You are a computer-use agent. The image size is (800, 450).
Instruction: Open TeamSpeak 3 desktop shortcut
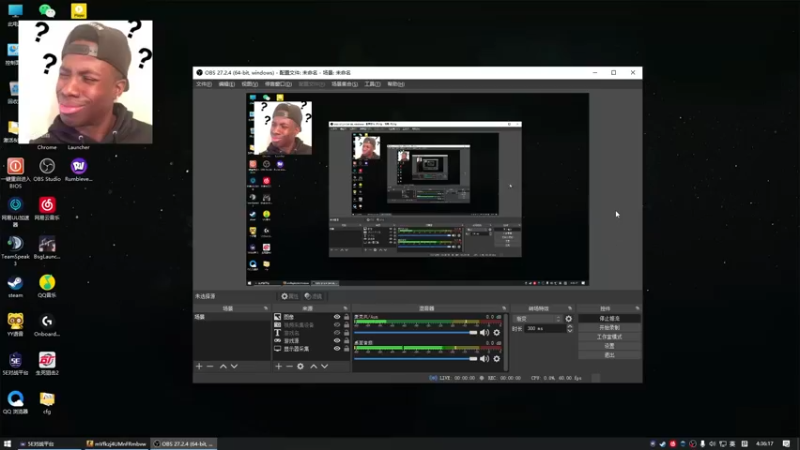15,250
